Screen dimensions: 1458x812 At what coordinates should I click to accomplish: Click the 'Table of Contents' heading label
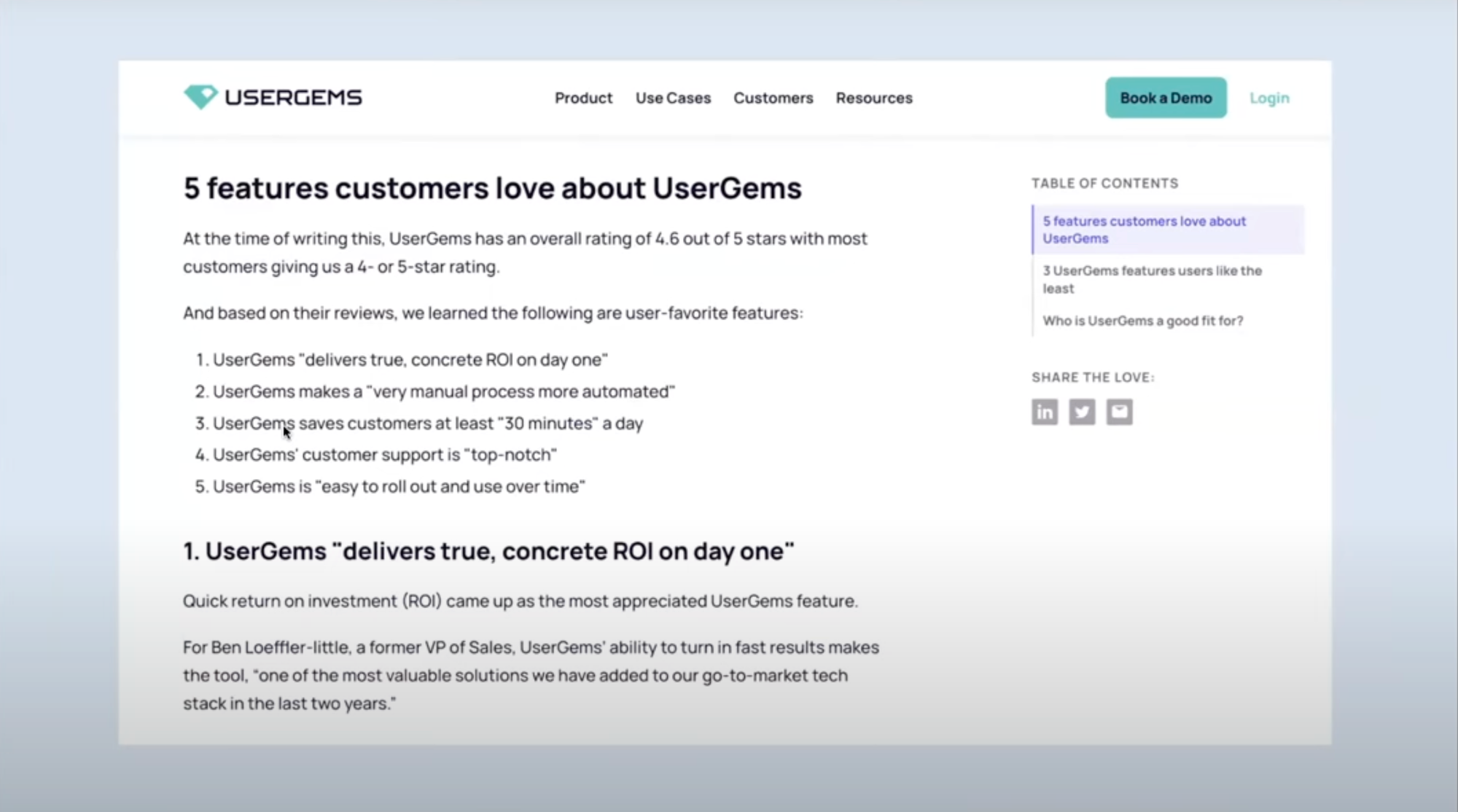pos(1104,184)
